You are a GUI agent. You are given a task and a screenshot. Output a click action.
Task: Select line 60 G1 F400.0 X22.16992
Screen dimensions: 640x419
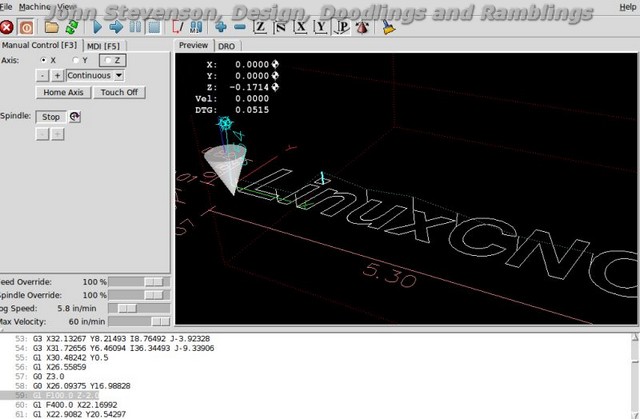tap(67, 405)
